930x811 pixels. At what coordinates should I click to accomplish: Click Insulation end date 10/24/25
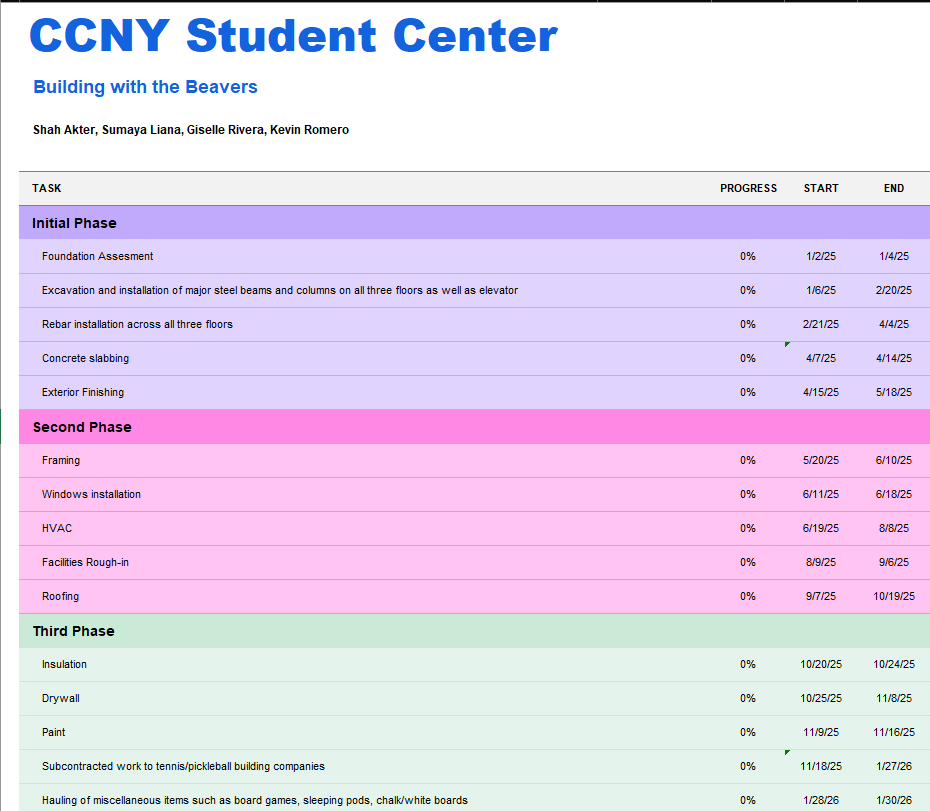(x=894, y=664)
